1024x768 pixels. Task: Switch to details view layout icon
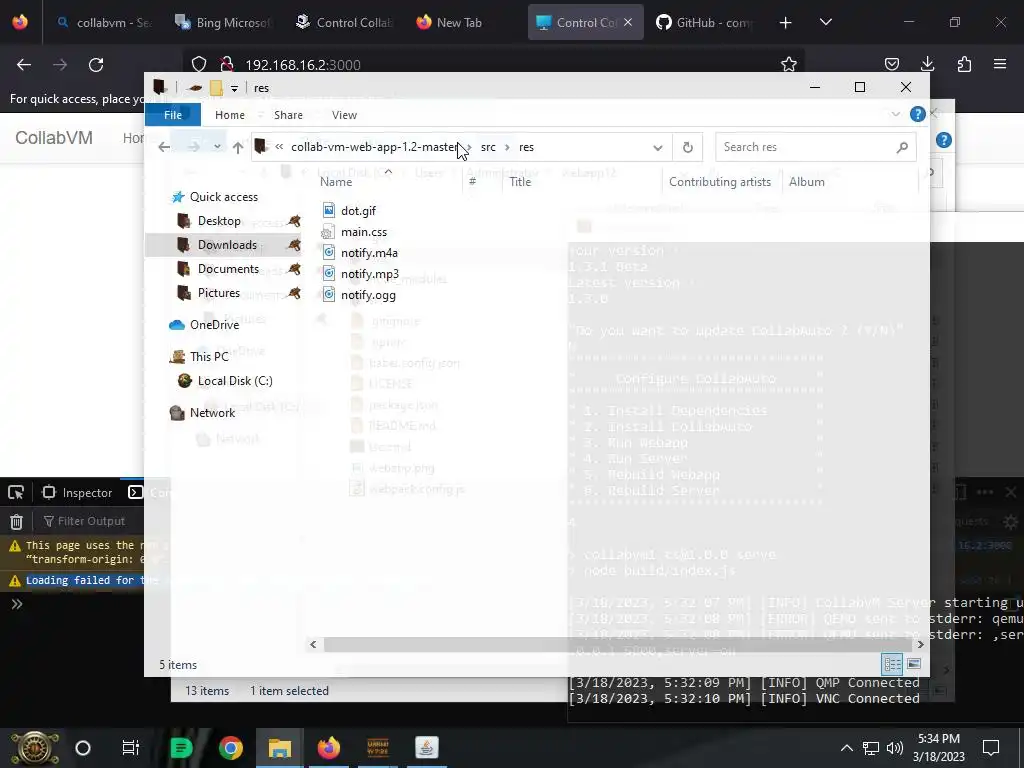coord(892,664)
